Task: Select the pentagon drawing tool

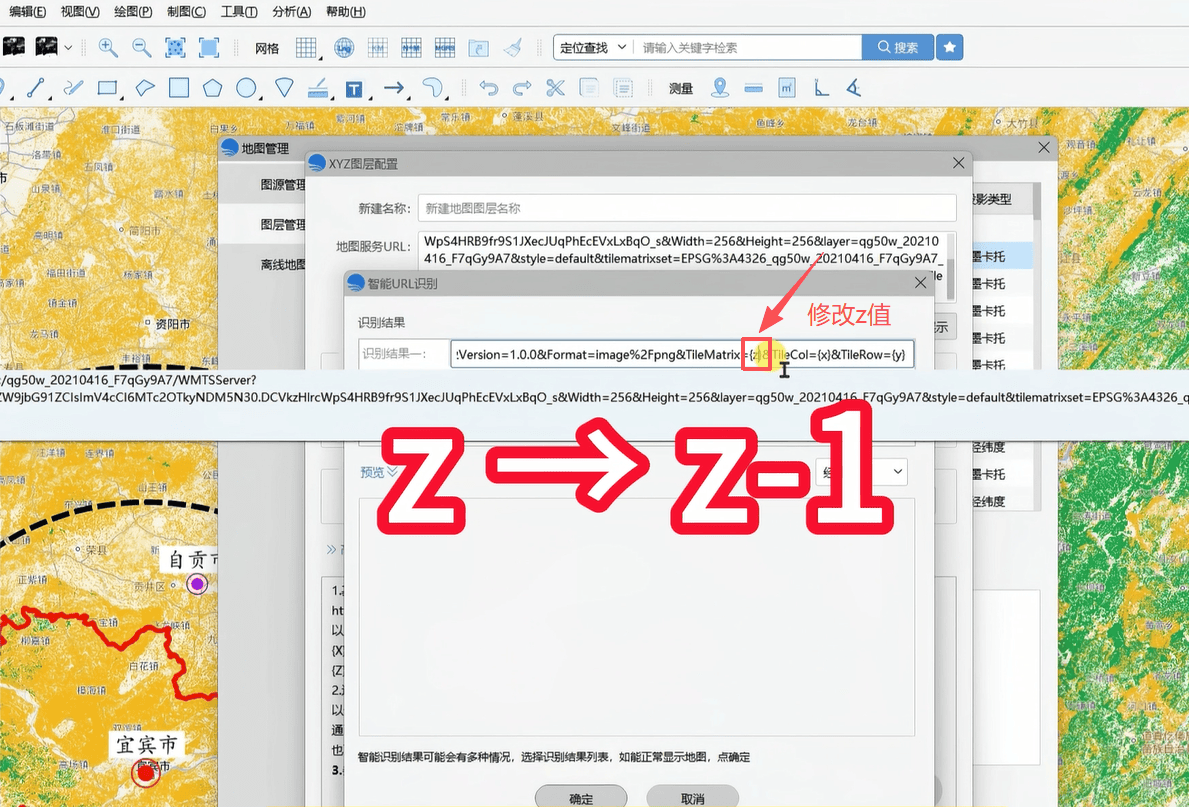Action: pos(212,88)
